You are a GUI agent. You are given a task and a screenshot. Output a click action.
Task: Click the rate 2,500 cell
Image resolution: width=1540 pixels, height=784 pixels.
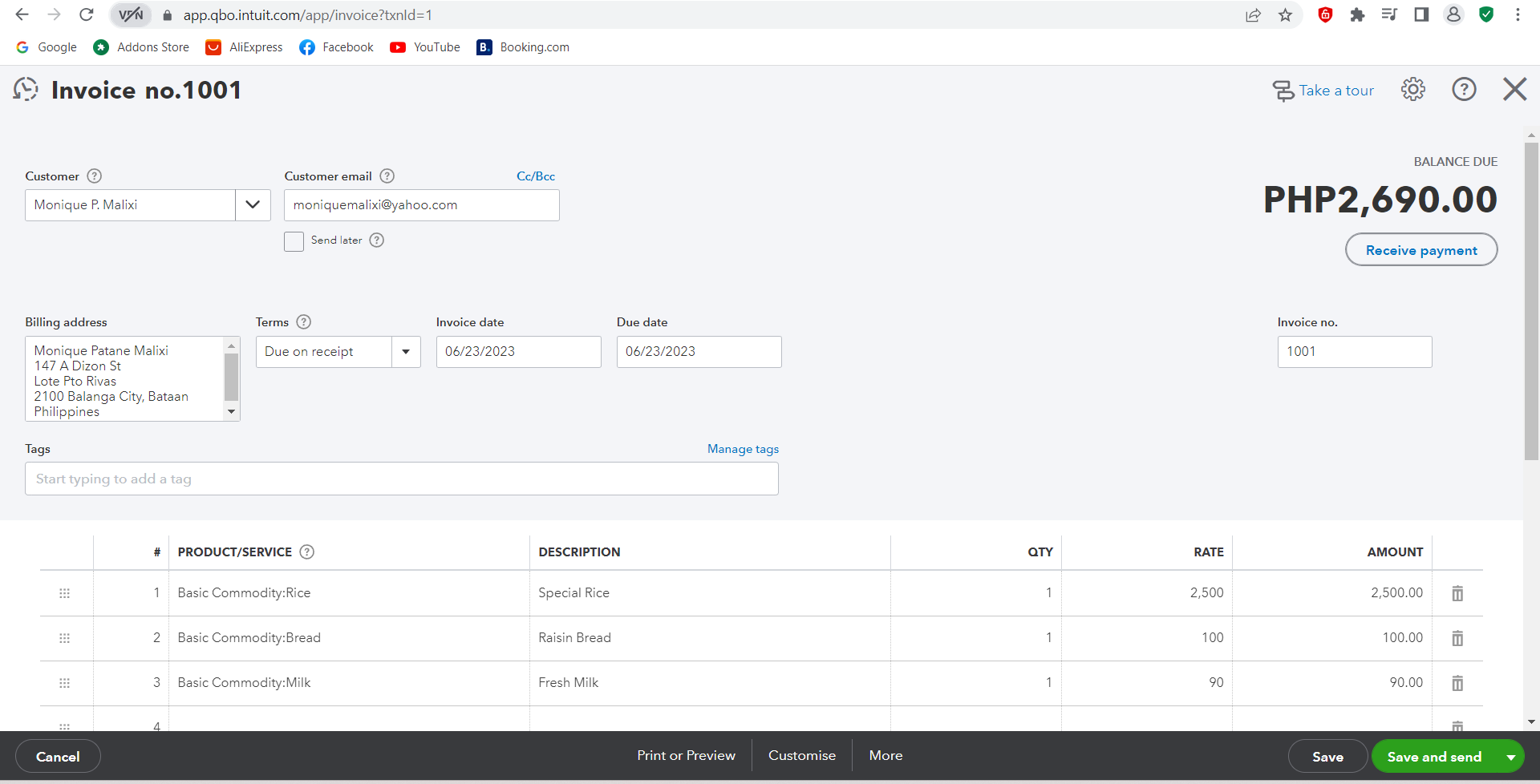[1147, 593]
